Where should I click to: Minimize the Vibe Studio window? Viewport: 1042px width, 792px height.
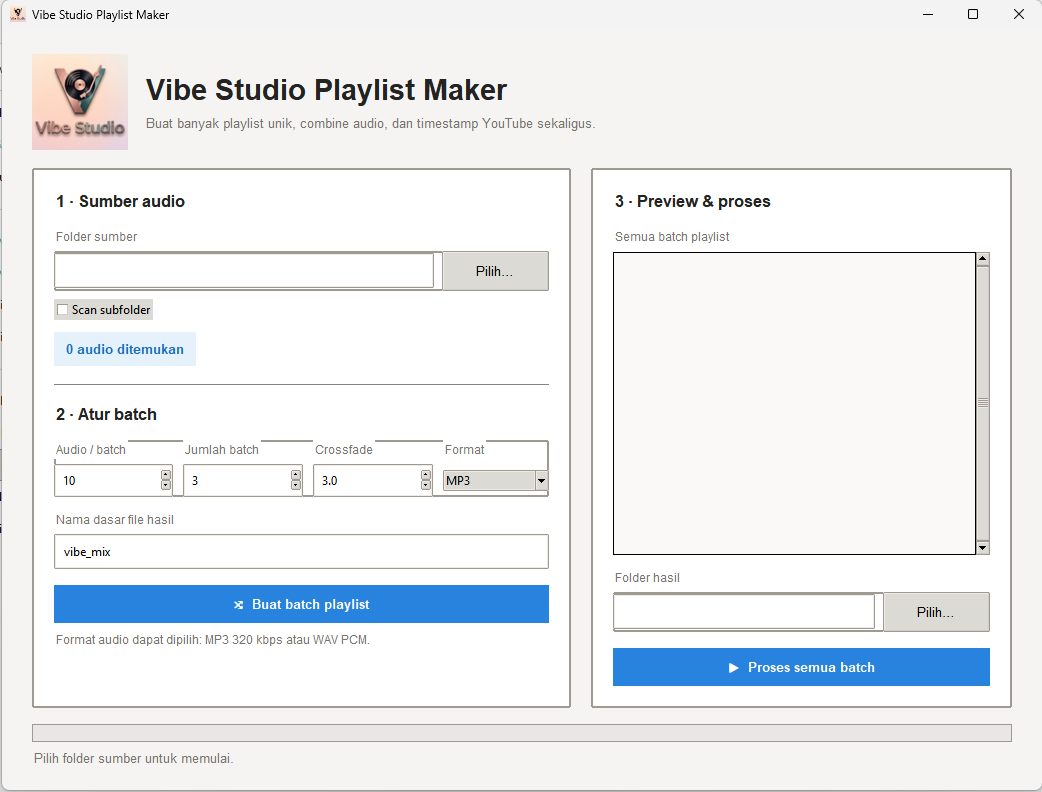click(928, 14)
